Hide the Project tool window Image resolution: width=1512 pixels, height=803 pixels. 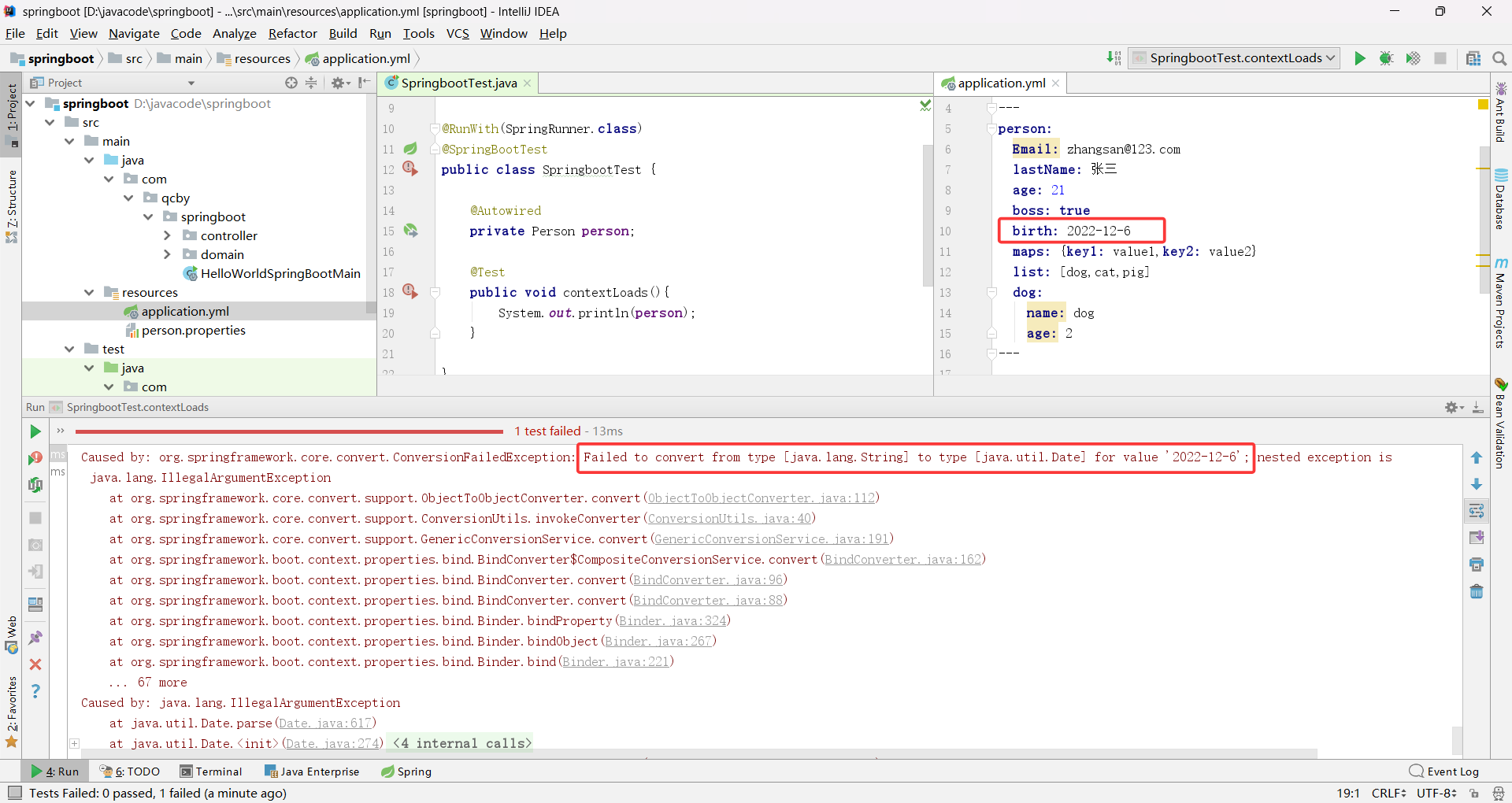coord(364,83)
